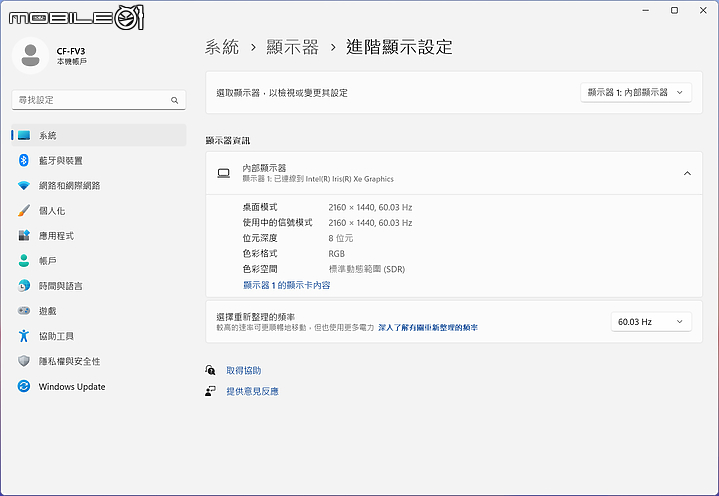The height and width of the screenshot is (496, 719).
Task: Open 顯示器 1 的顯示卡內容 link
Action: [x=287, y=285]
